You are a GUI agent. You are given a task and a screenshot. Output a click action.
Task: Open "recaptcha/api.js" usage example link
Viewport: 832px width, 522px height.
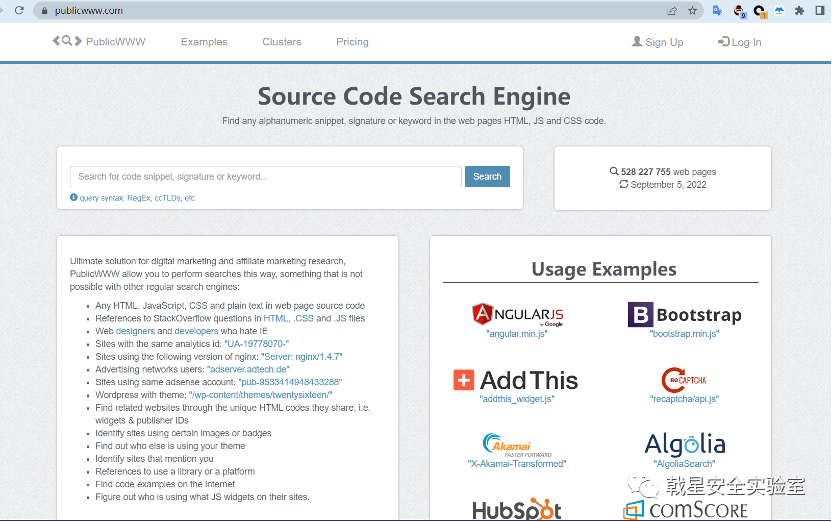684,399
